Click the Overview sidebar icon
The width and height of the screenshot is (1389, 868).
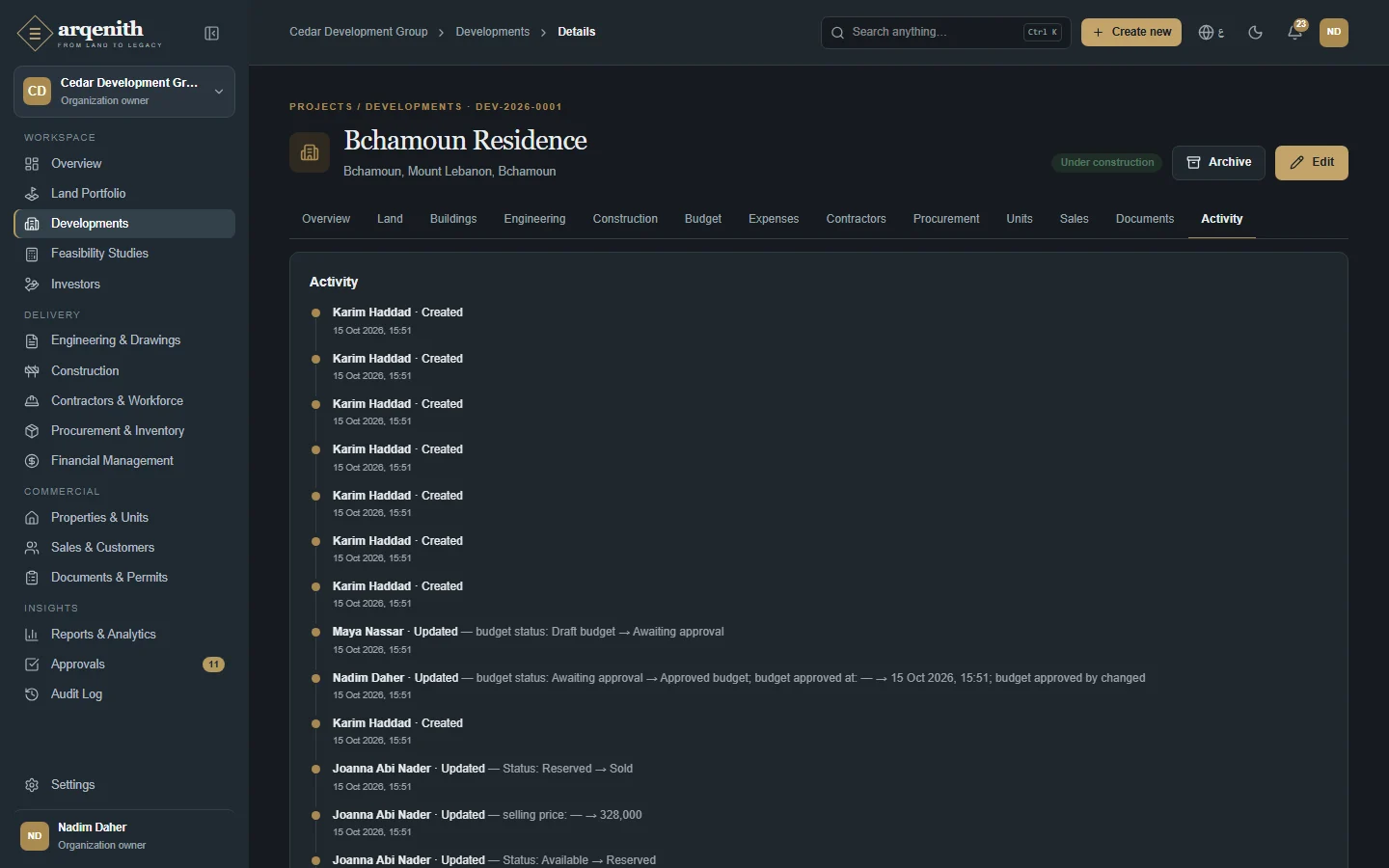coord(32,164)
